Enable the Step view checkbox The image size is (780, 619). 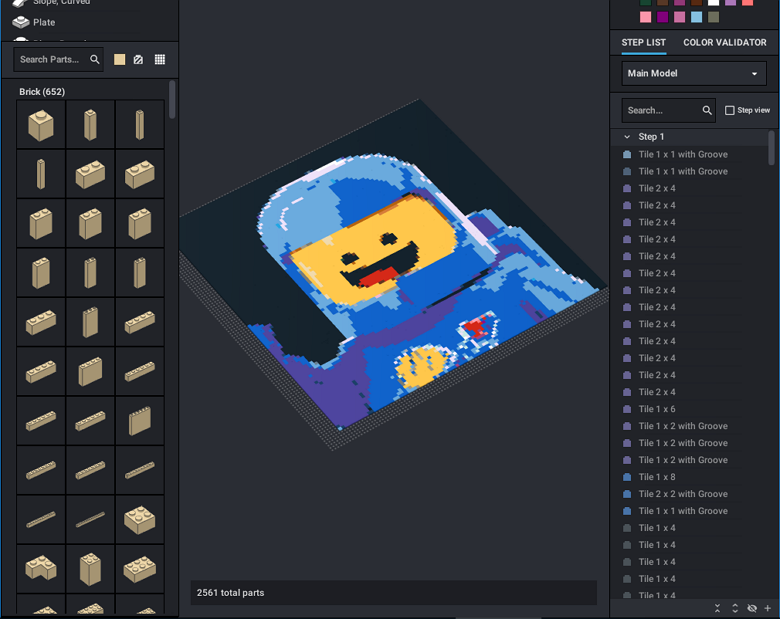(x=729, y=110)
